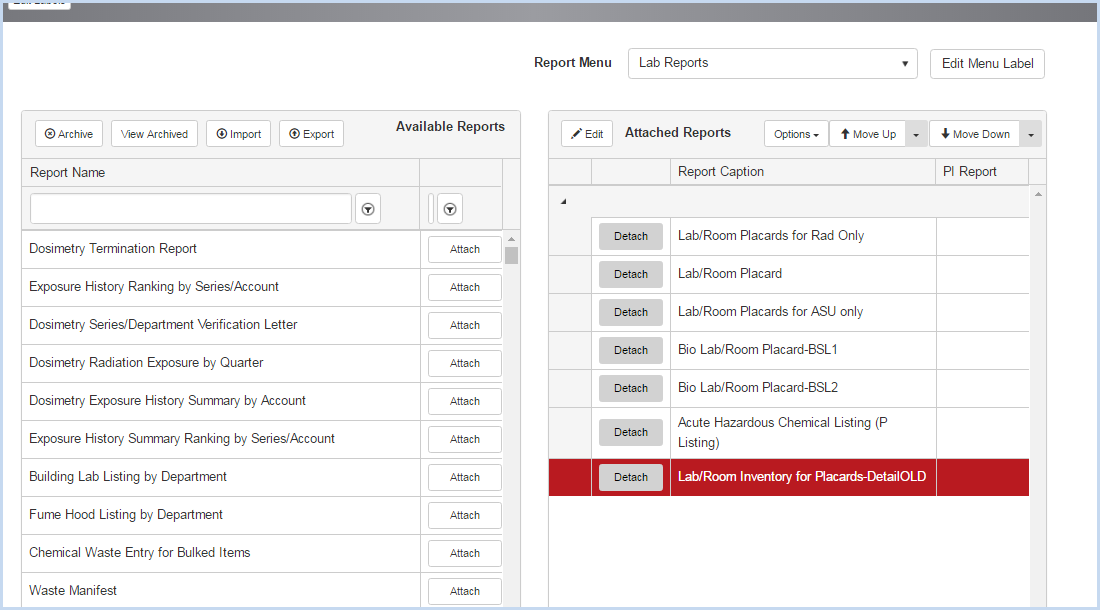Screen dimensions: 1100x610
Task: Click the Edit Menu Label button
Action: pyautogui.click(x=987, y=64)
